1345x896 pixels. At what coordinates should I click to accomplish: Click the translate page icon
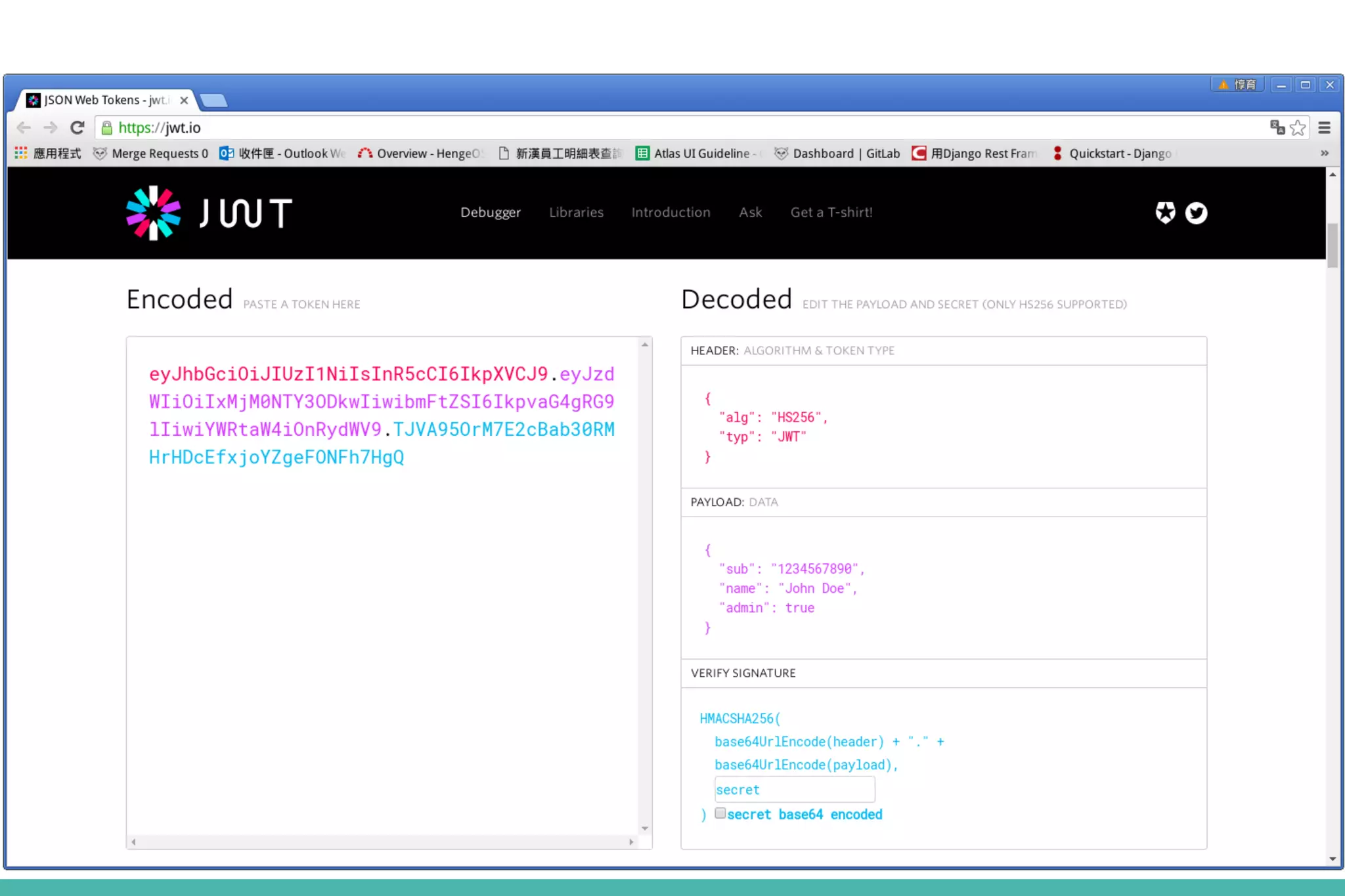click(1277, 127)
